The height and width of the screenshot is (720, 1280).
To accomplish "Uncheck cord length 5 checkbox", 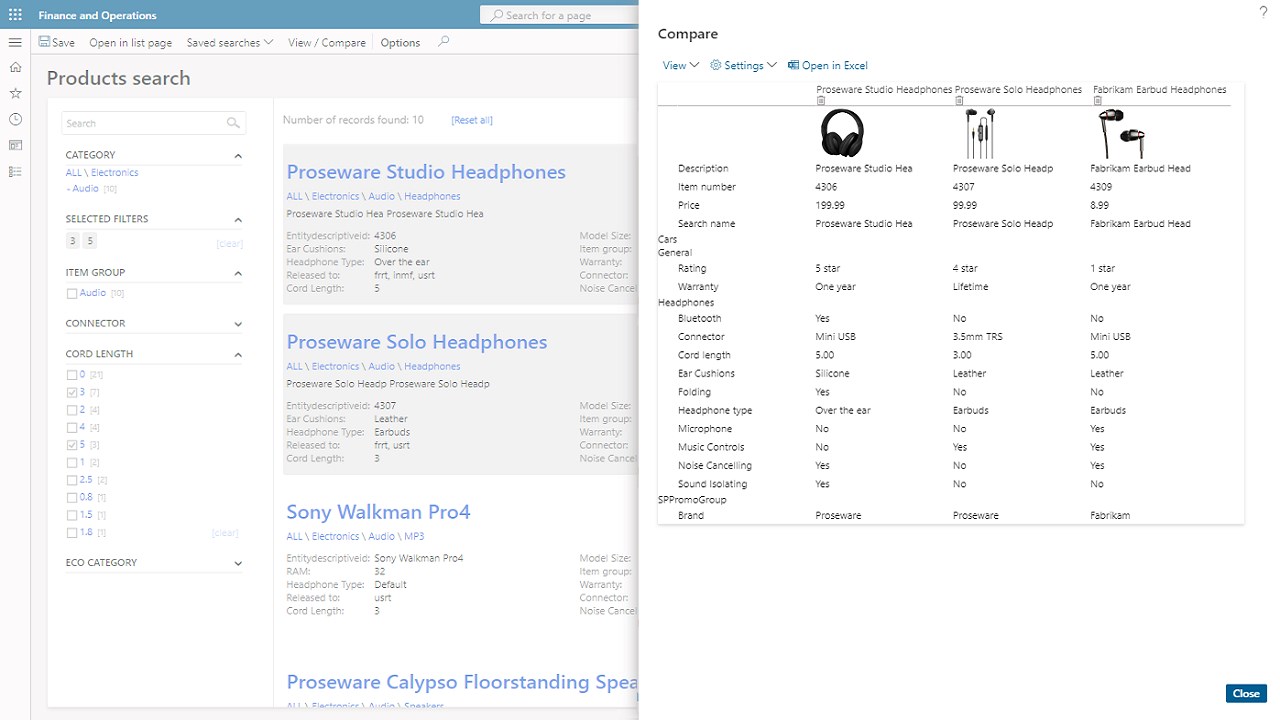I will point(72,445).
